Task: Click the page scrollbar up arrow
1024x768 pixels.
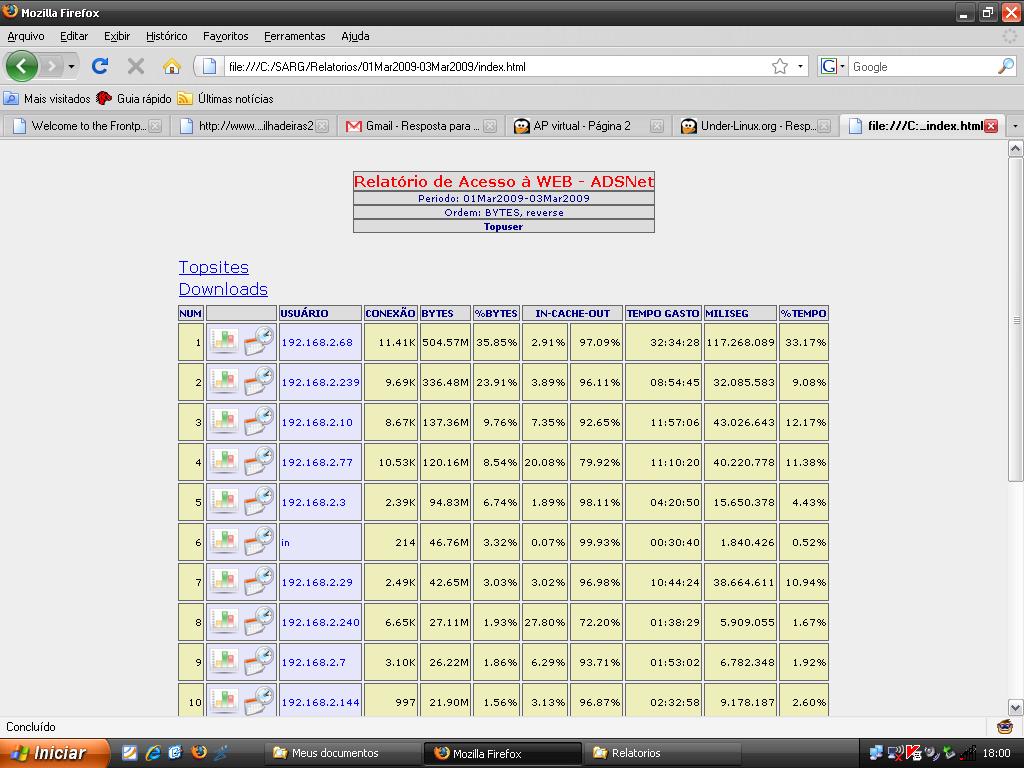Action: point(1015,149)
